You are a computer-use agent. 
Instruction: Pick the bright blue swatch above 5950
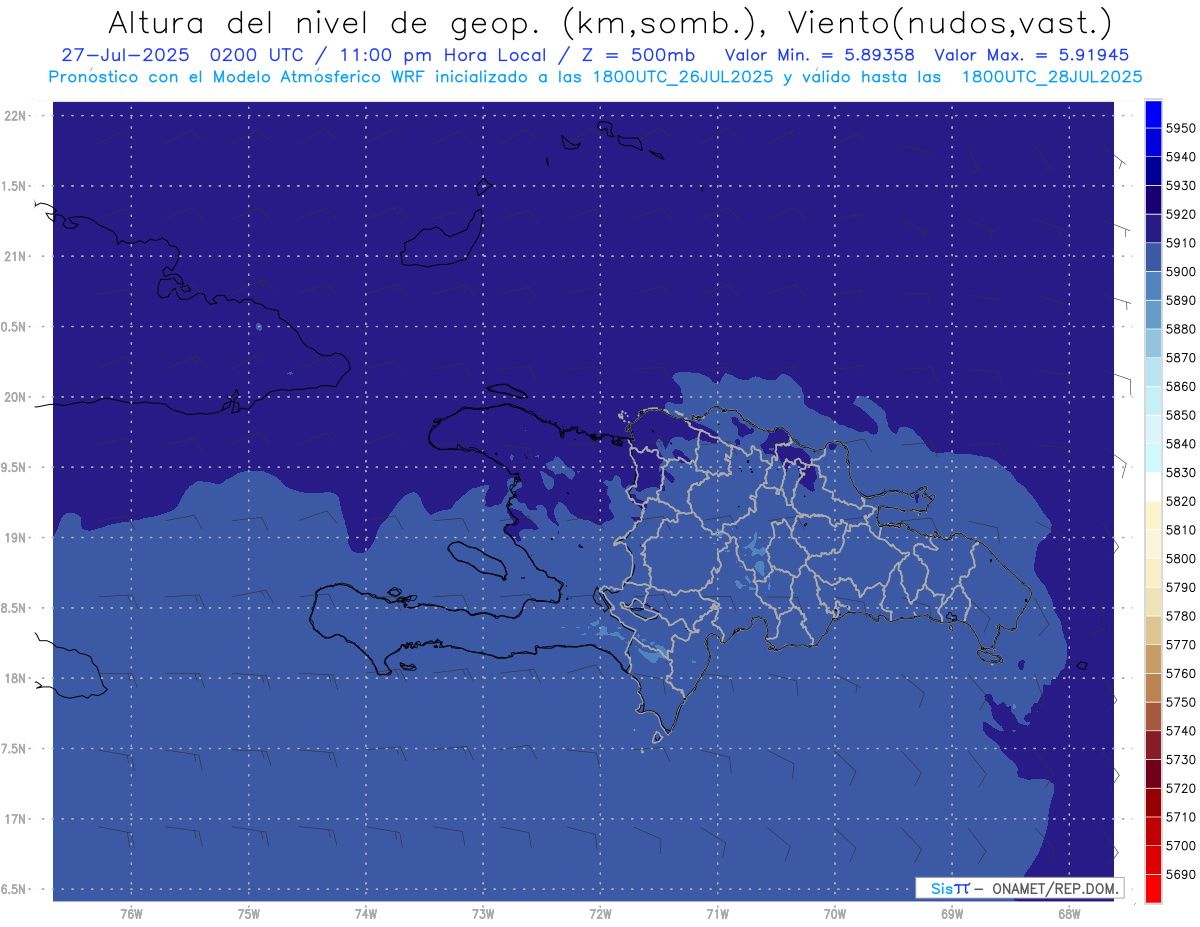(x=1153, y=113)
